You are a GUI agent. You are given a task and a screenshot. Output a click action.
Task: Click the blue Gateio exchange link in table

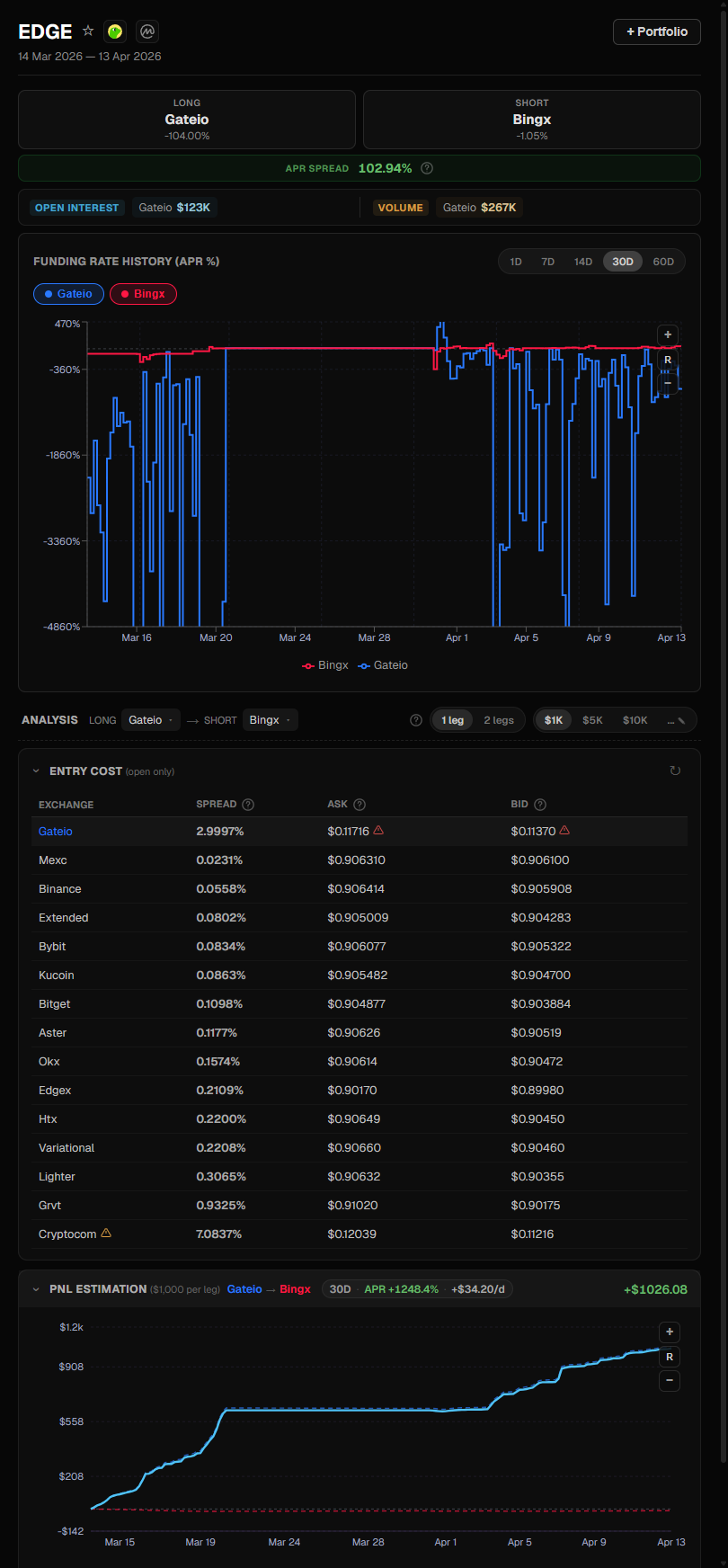pyautogui.click(x=56, y=832)
